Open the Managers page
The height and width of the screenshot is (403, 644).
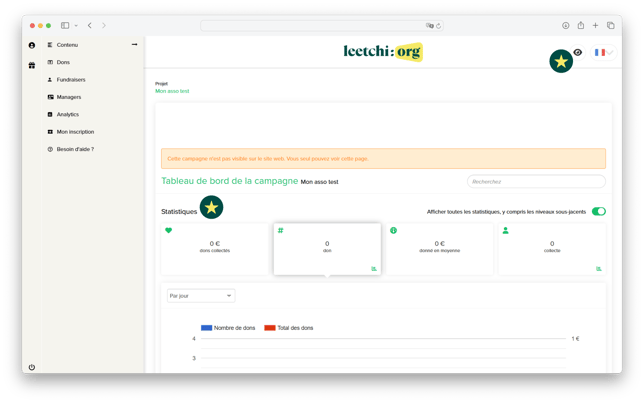69,97
